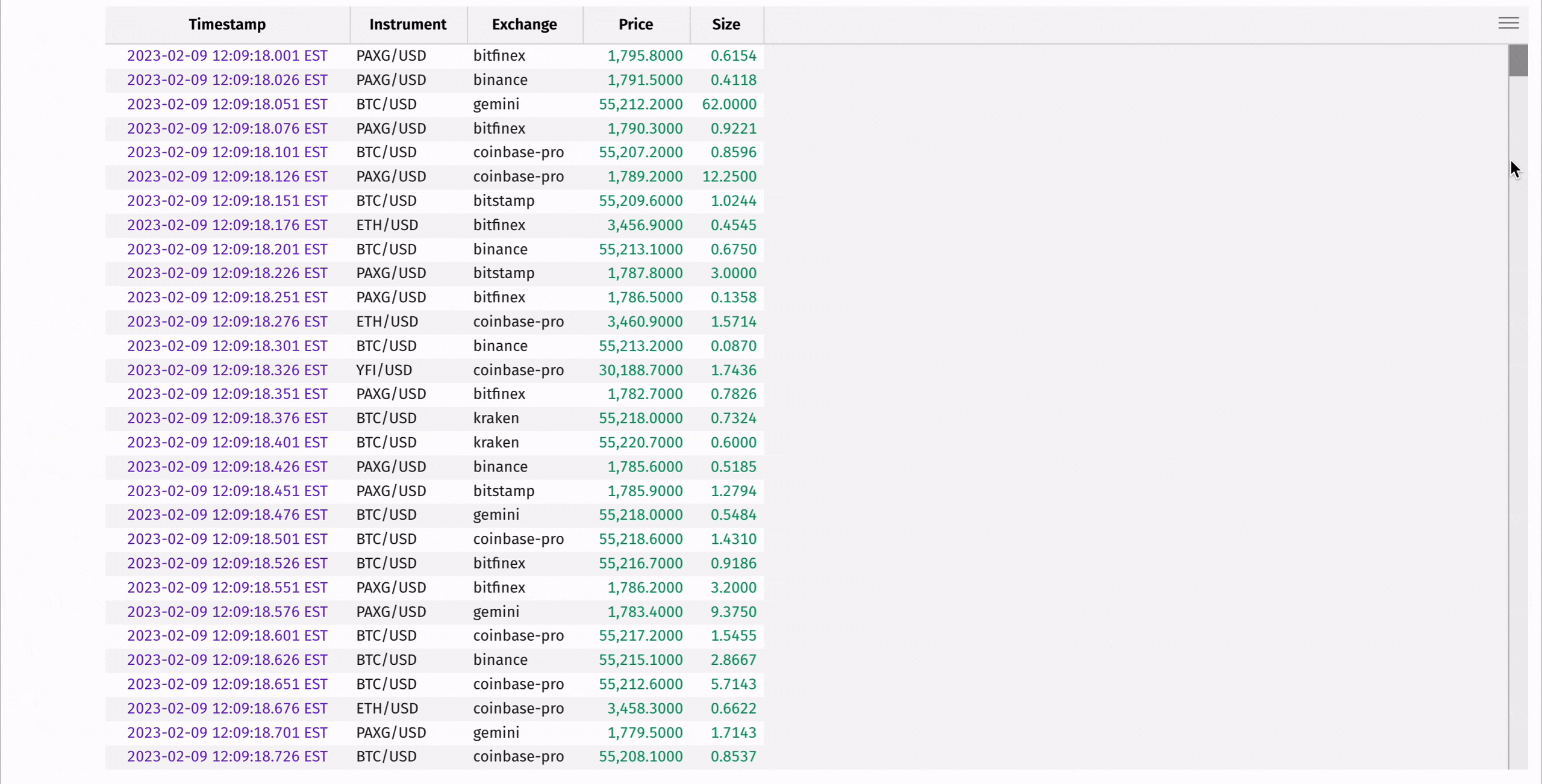Image resolution: width=1542 pixels, height=784 pixels.
Task: Open the timestamp 12:09:18.176 for the ETH/USD bitfinex trade
Action: coord(226,225)
